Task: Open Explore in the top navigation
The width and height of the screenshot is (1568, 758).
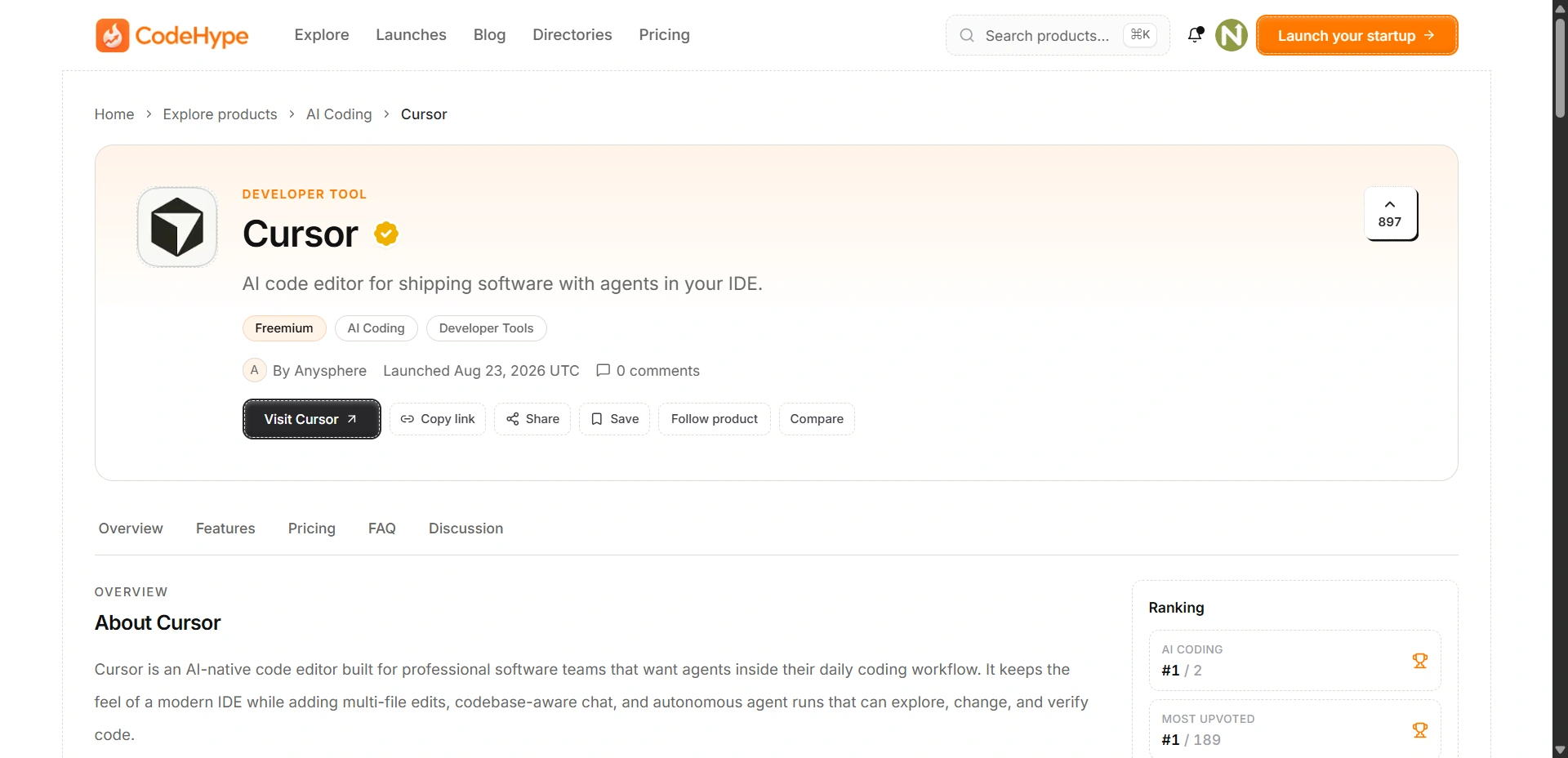Action: click(322, 35)
